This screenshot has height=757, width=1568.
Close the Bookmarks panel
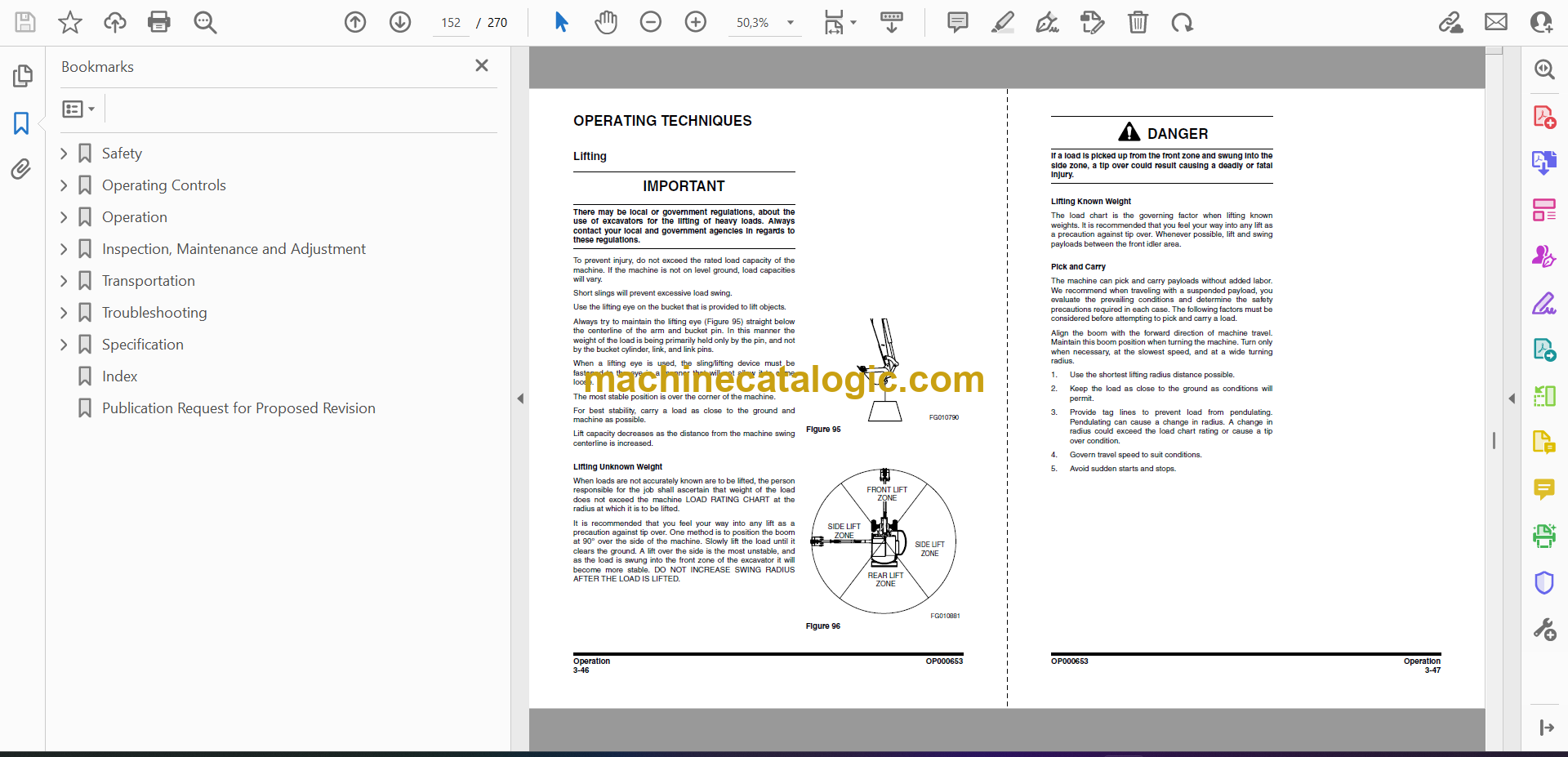[x=482, y=65]
